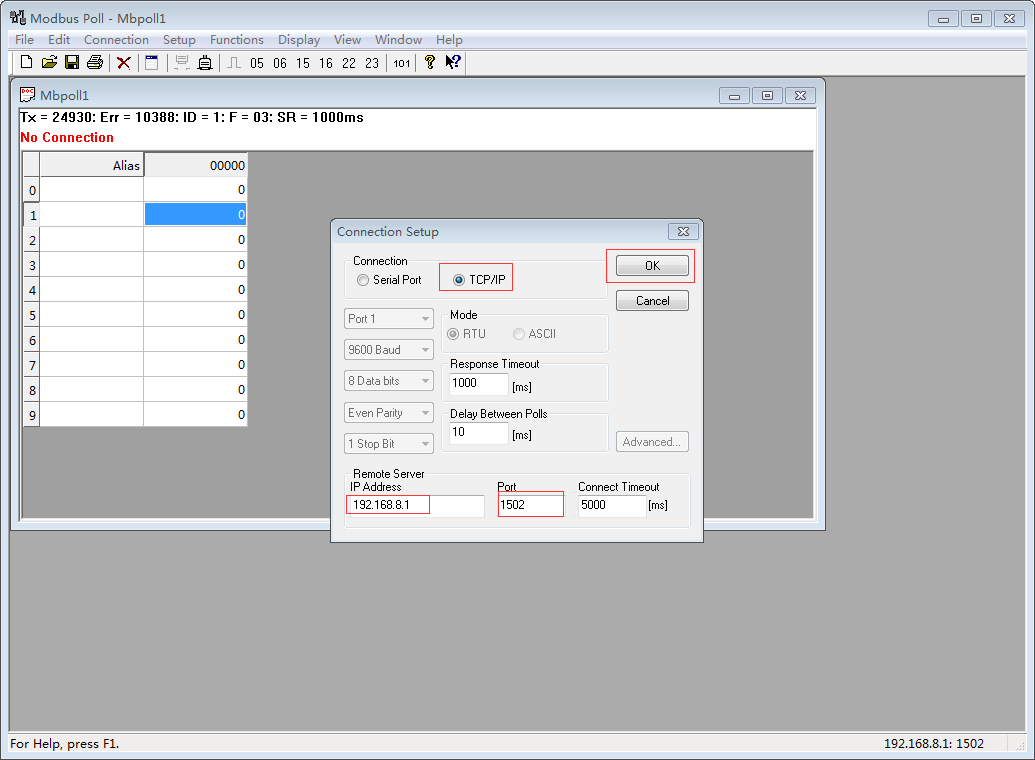Click the Response Timeout field
The width and height of the screenshot is (1035, 760).
coord(478,383)
